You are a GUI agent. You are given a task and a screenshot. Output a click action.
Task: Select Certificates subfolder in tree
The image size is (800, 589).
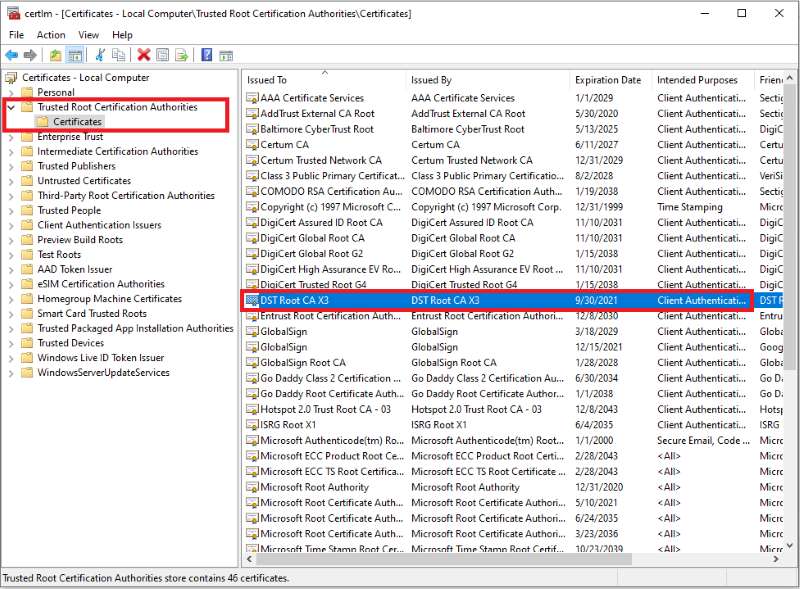click(x=77, y=121)
